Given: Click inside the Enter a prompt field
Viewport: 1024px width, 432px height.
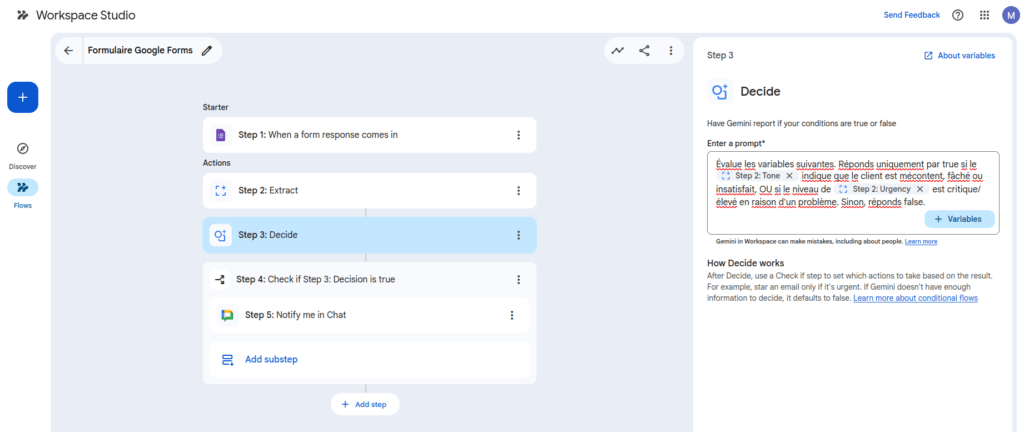Looking at the screenshot, I should pos(853,193).
